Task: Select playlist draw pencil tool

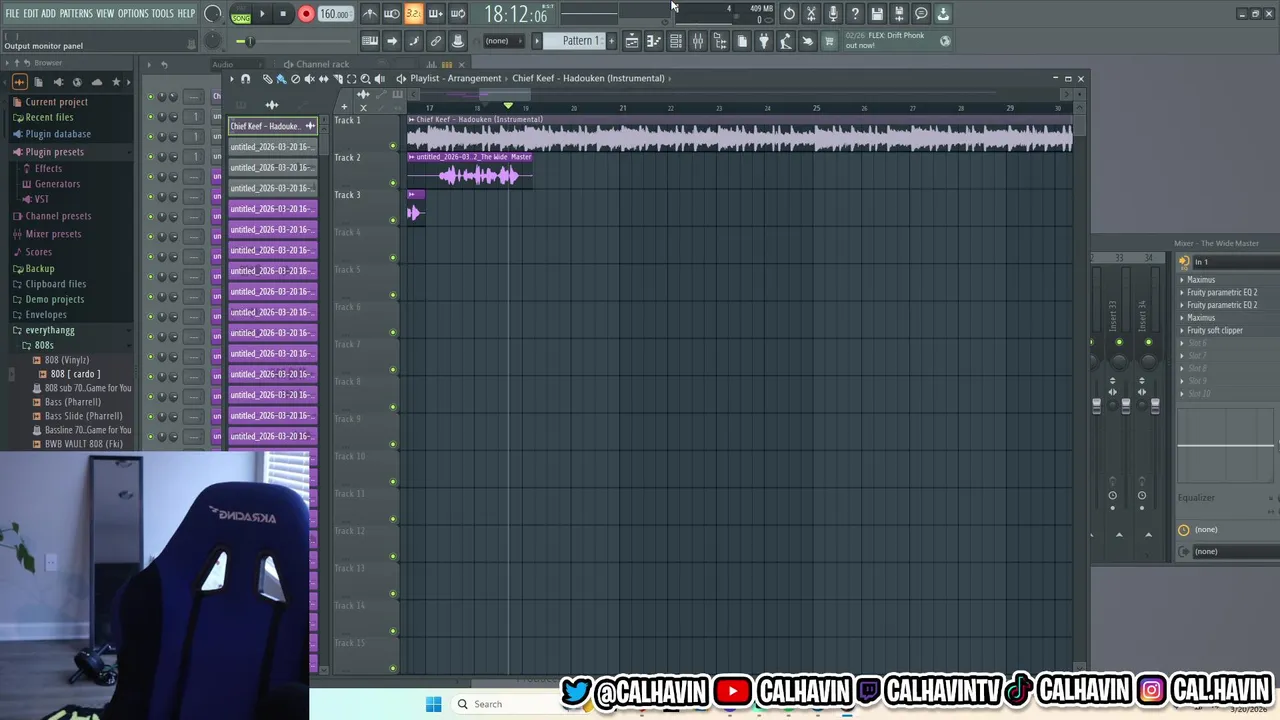Action: 268,79
